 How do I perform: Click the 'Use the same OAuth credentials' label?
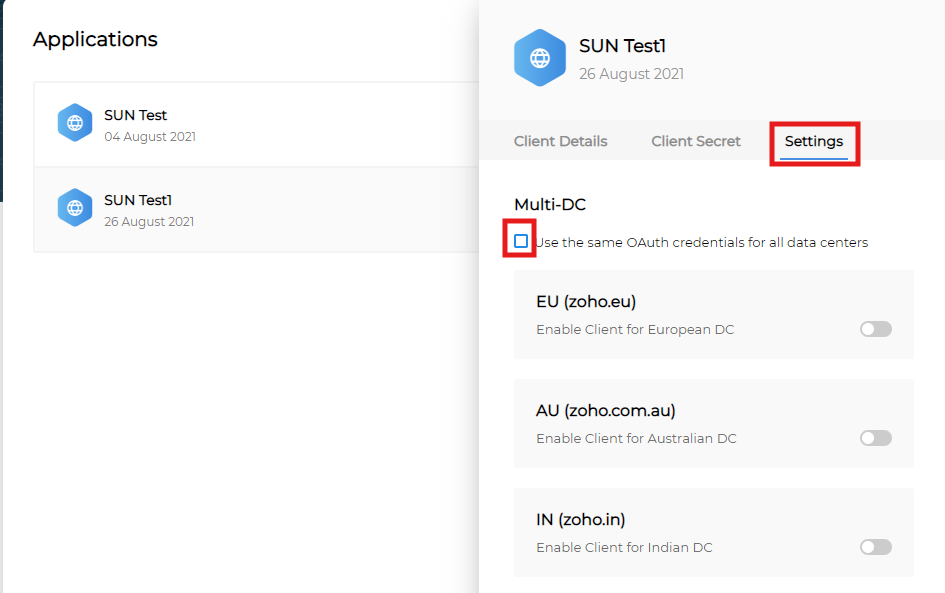point(701,242)
